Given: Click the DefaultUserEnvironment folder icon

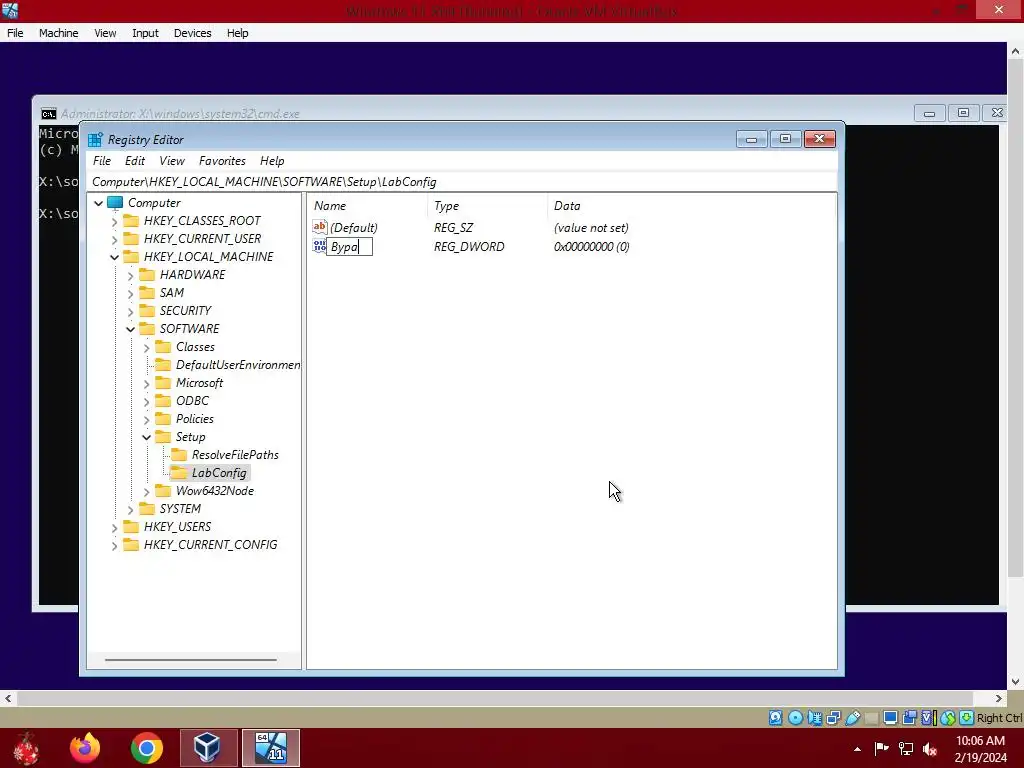Looking at the screenshot, I should click(x=163, y=364).
